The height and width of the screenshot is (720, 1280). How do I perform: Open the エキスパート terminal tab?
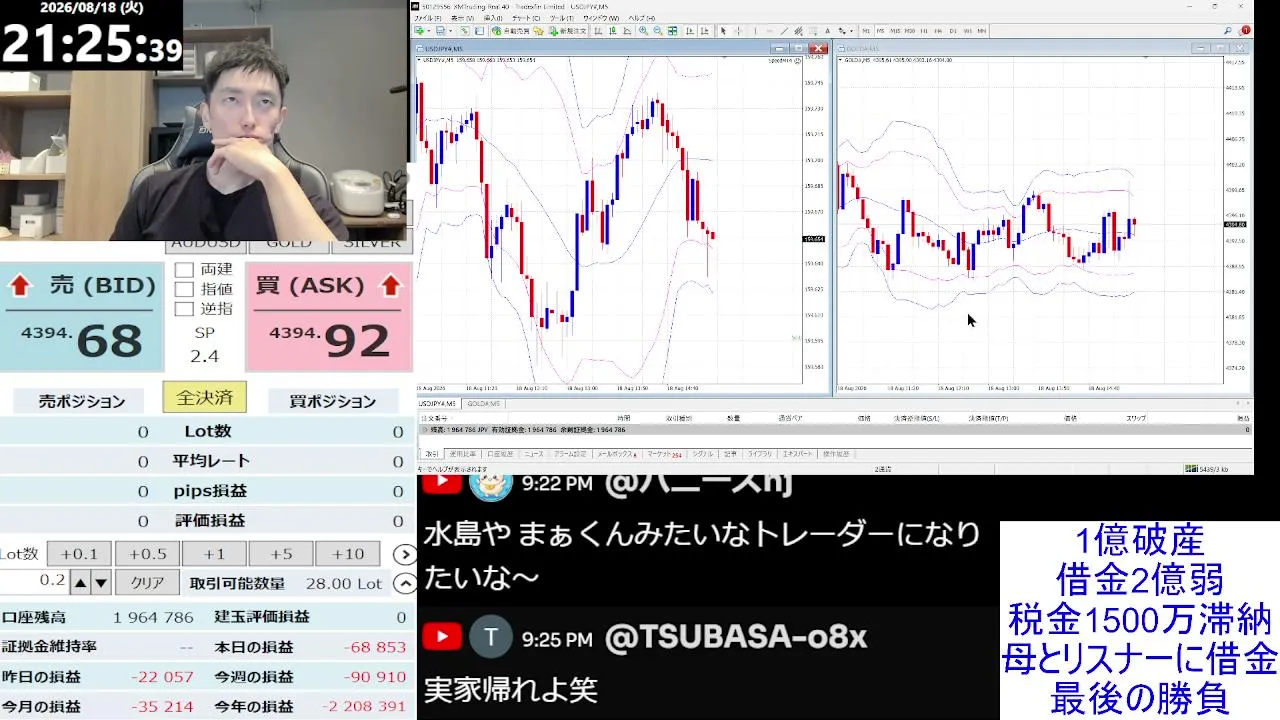coord(797,454)
